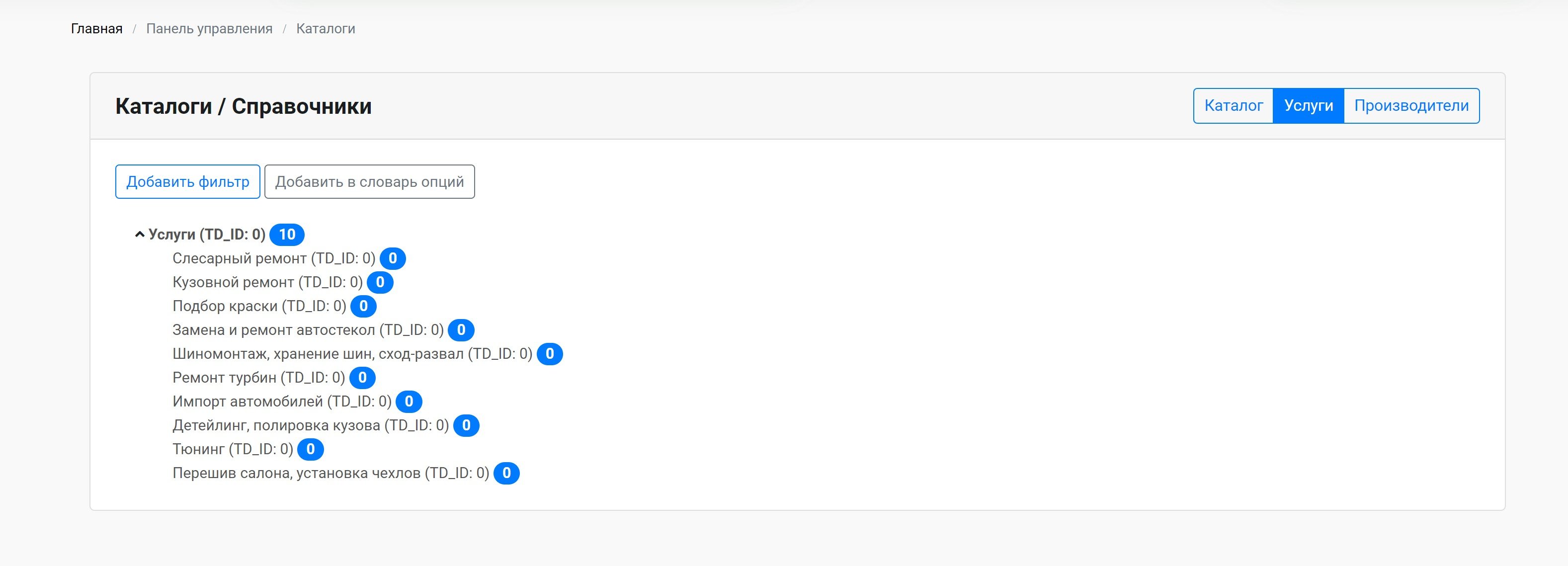
Task: Click the blue 10 count badge
Action: click(287, 235)
